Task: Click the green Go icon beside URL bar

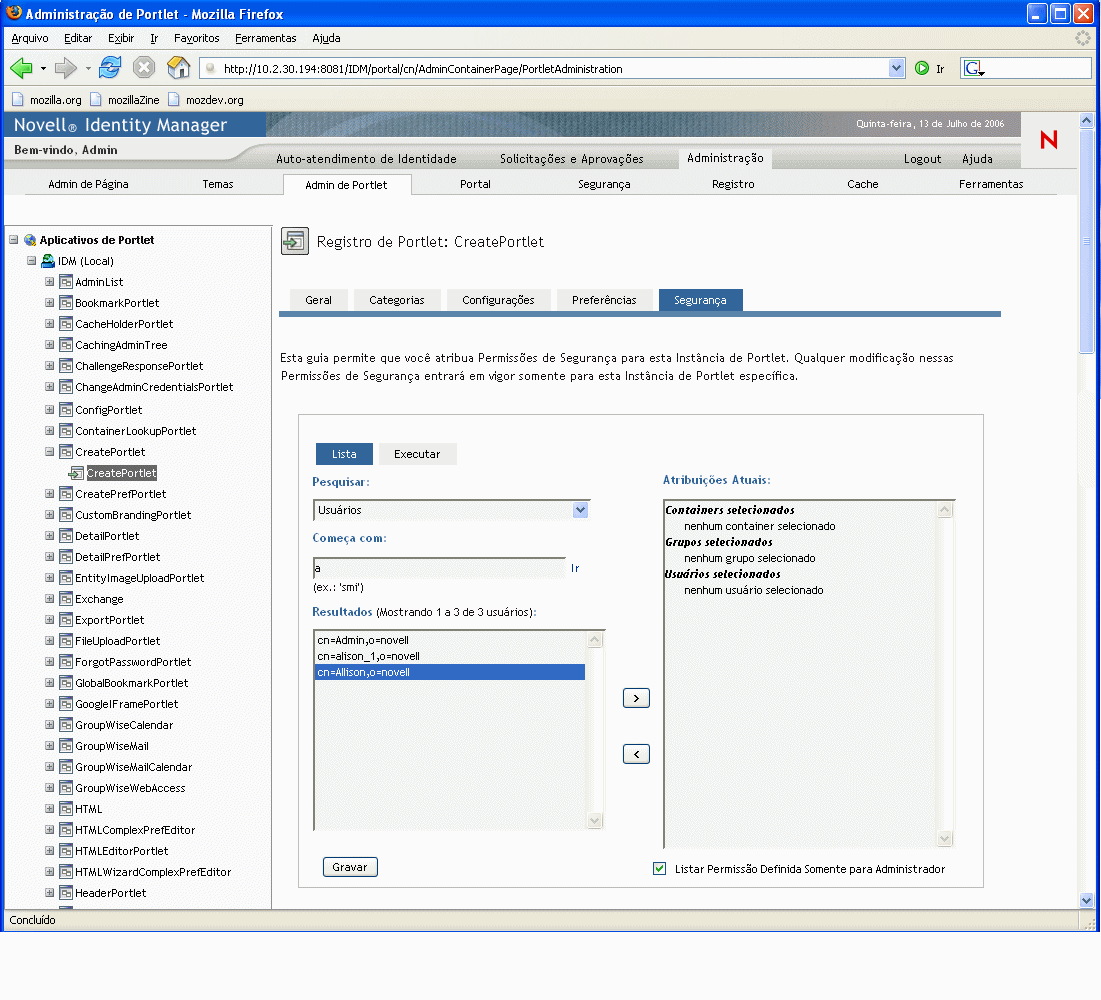Action: coord(922,68)
